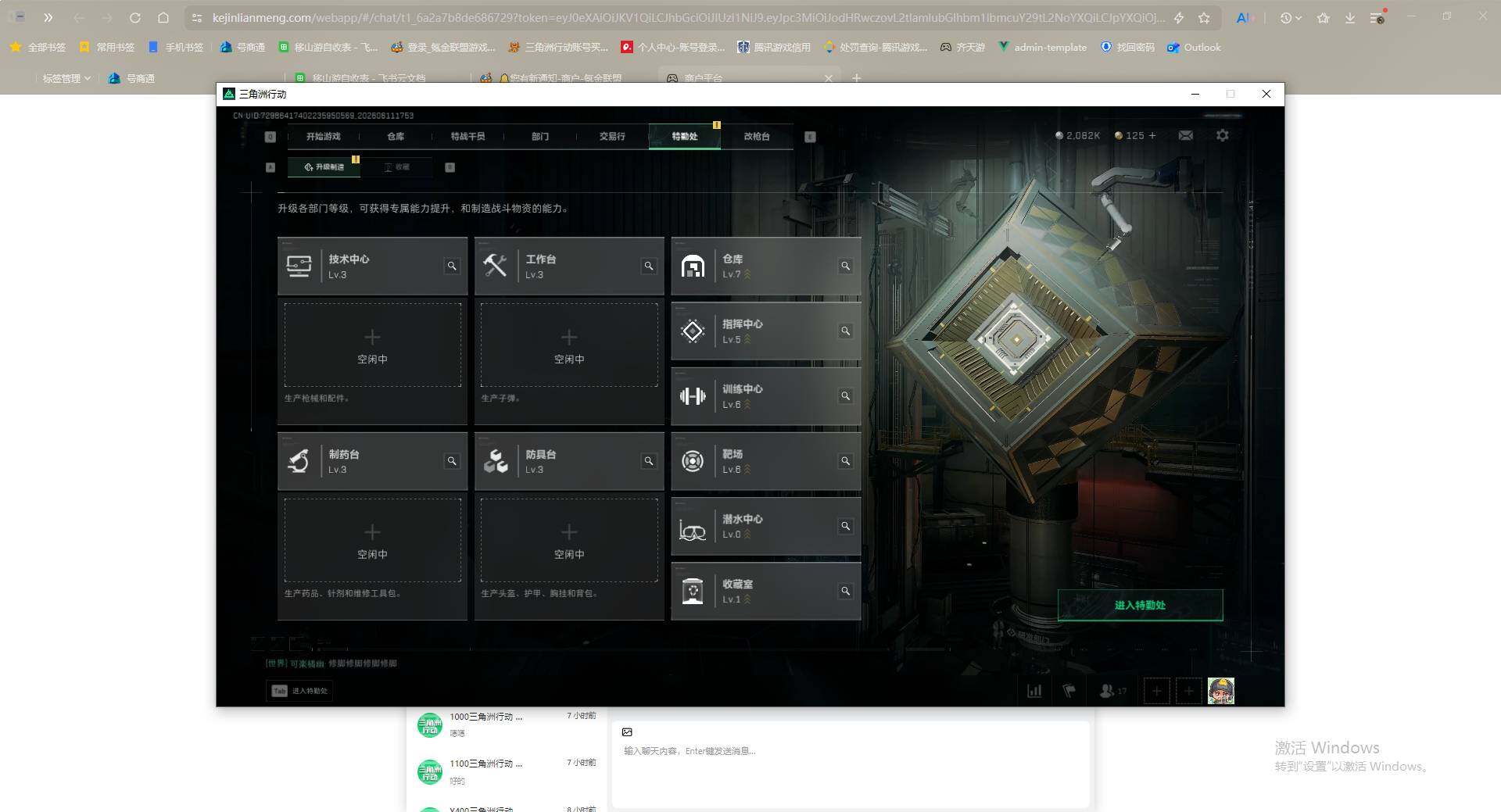Click the player avatar thumbnail

[x=1221, y=691]
